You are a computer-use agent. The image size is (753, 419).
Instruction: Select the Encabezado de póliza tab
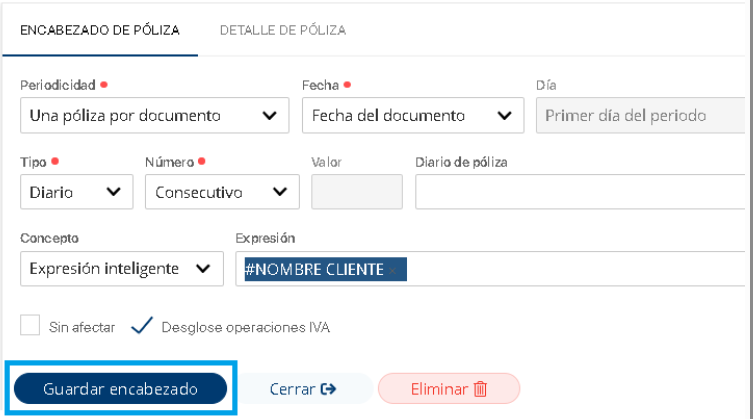(x=100, y=30)
